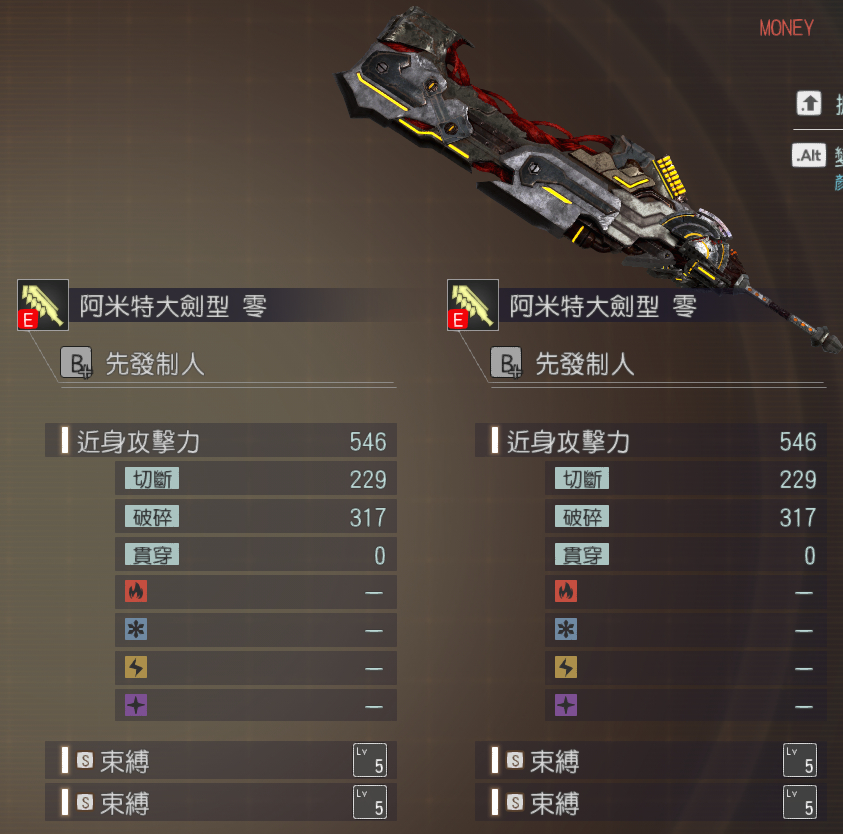Click the right panel ice element icon
The image size is (843, 834).
pos(566,629)
